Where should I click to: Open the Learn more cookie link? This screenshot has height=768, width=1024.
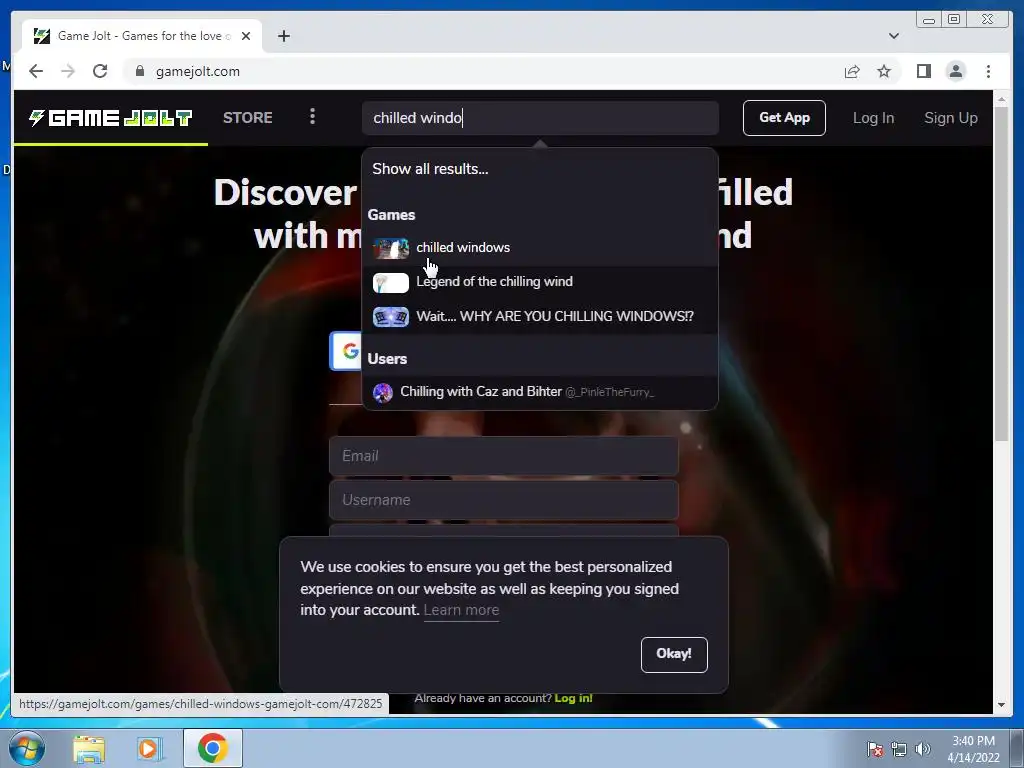tap(461, 610)
